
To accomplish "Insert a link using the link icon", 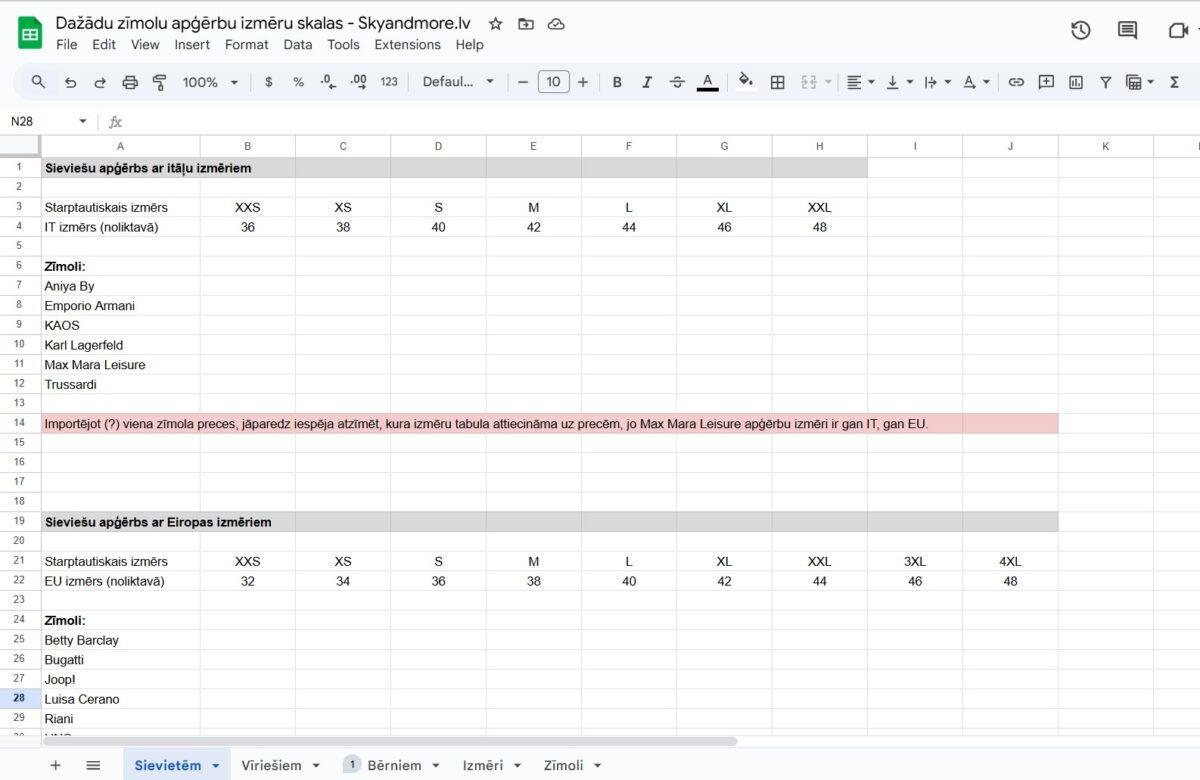I will [x=1016, y=82].
